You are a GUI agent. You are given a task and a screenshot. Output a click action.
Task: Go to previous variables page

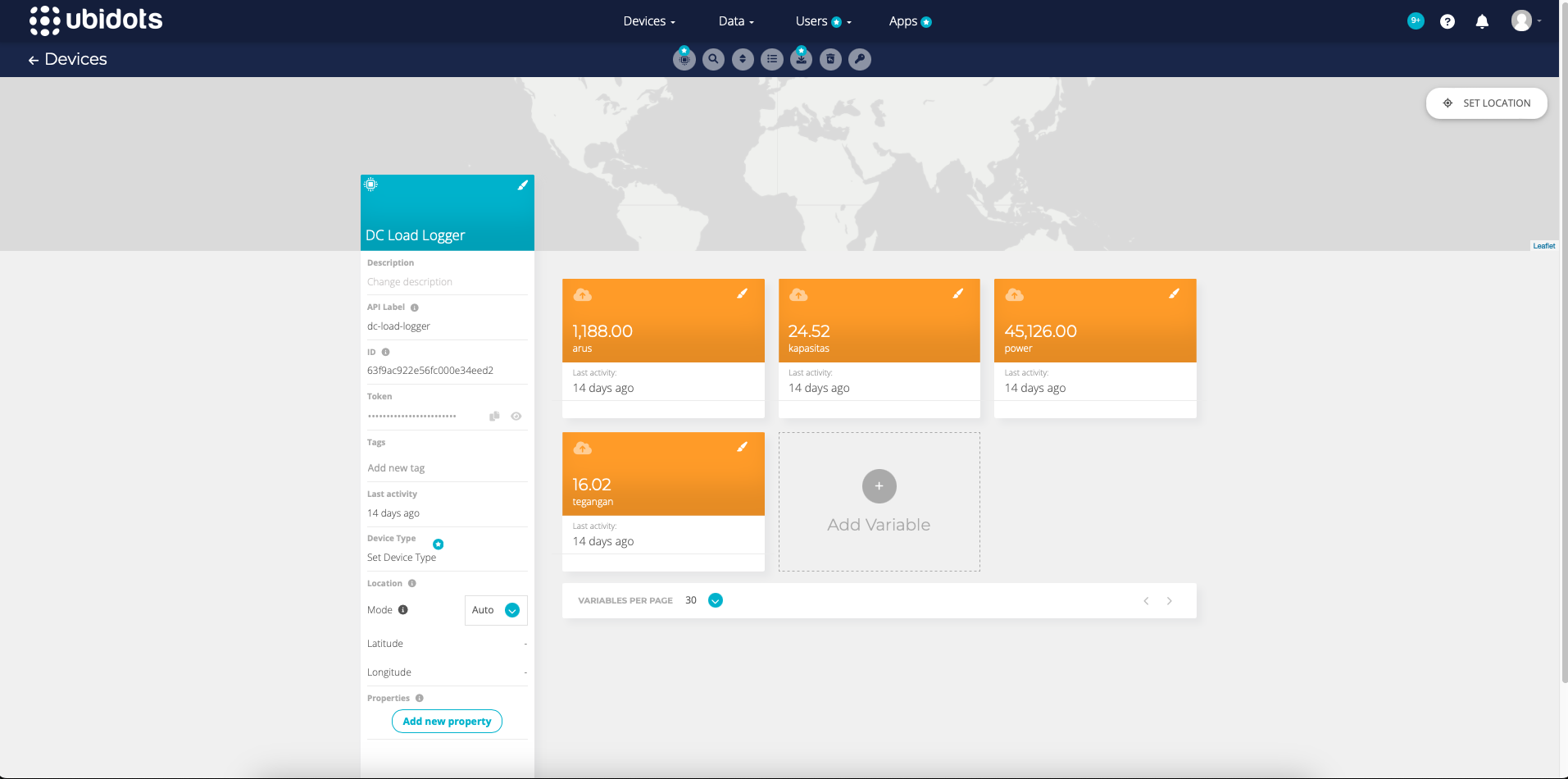(1146, 601)
